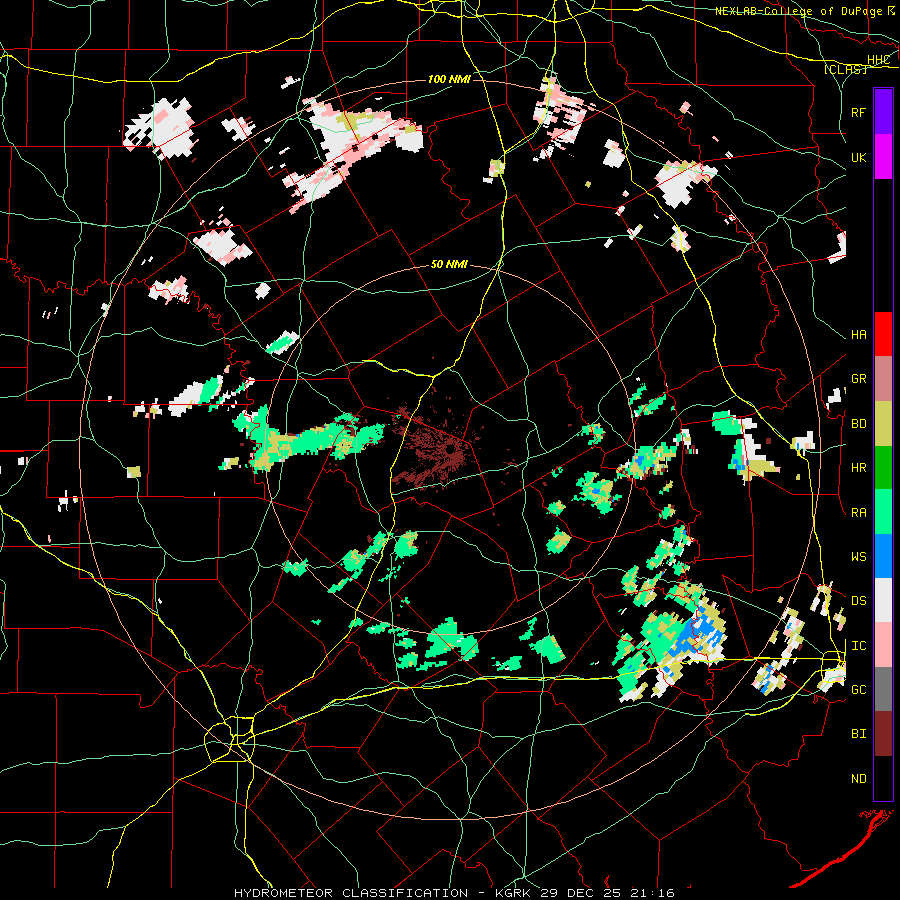Click the blue WS legend color swatch
Viewport: 900px width, 900px height.
pyautogui.click(x=883, y=556)
